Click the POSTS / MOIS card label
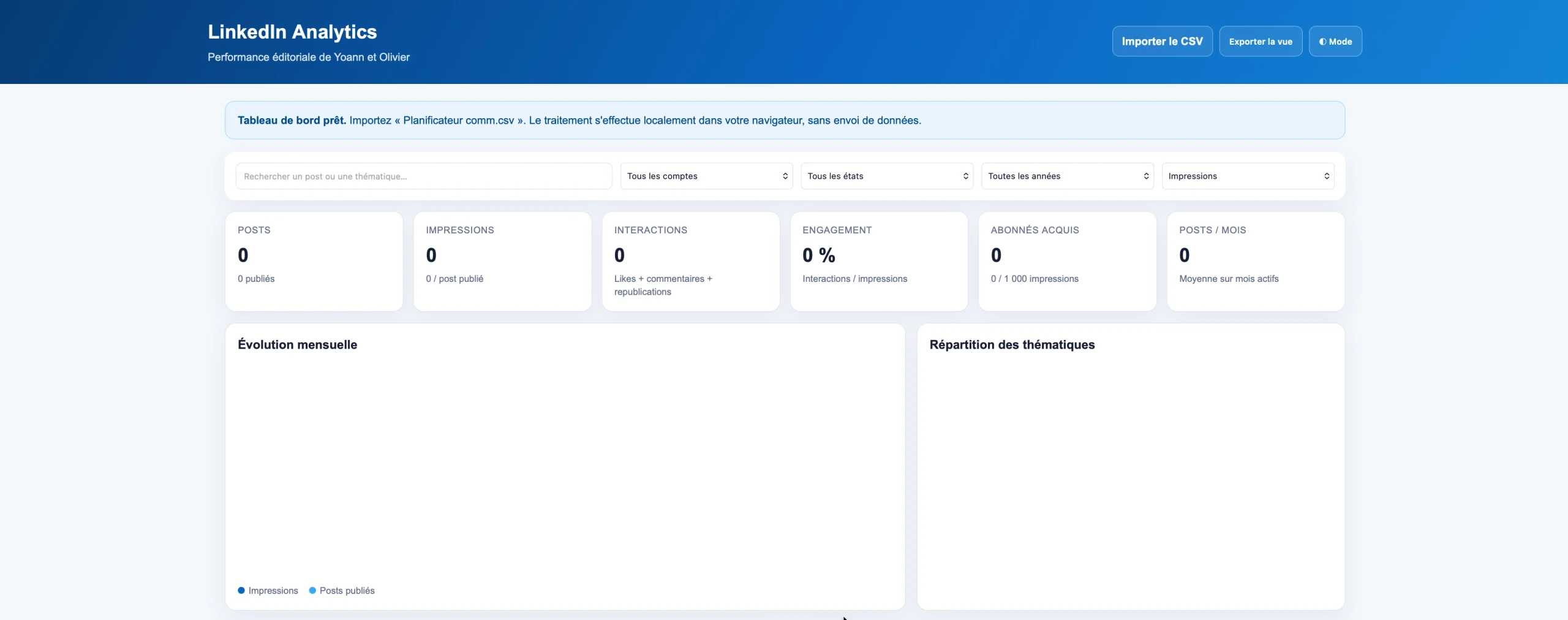Image resolution: width=1568 pixels, height=620 pixels. click(1212, 230)
